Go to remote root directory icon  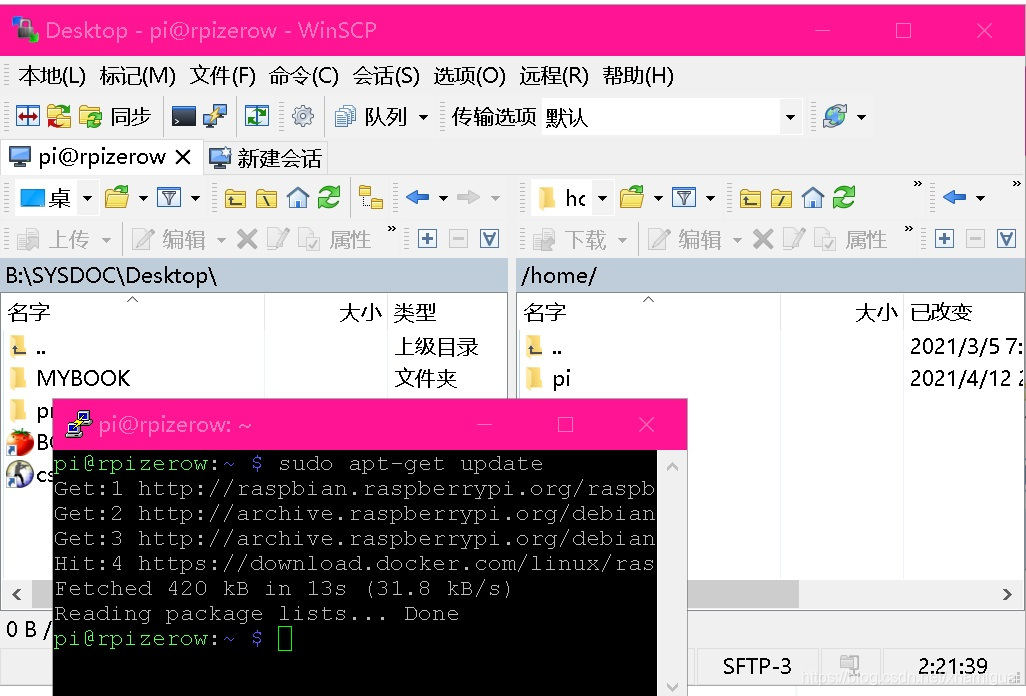781,198
